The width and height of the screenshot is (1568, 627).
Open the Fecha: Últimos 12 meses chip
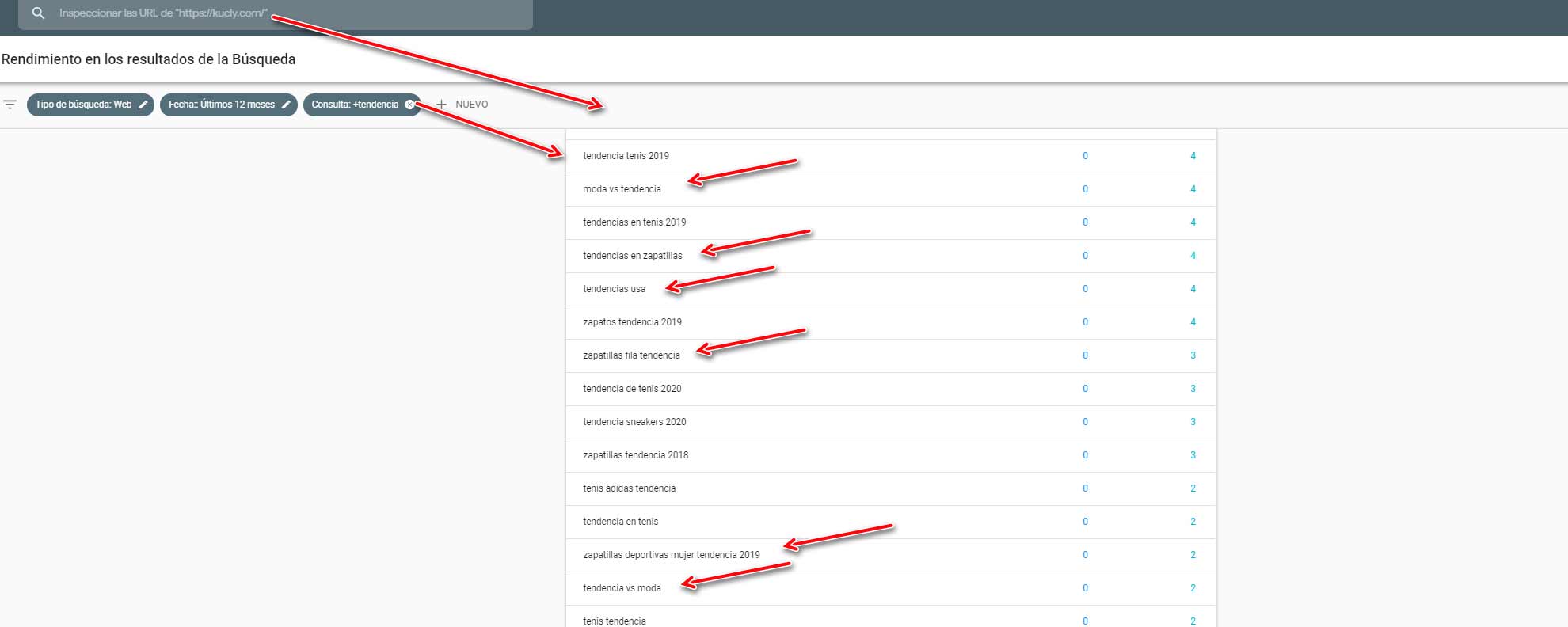tap(221, 104)
